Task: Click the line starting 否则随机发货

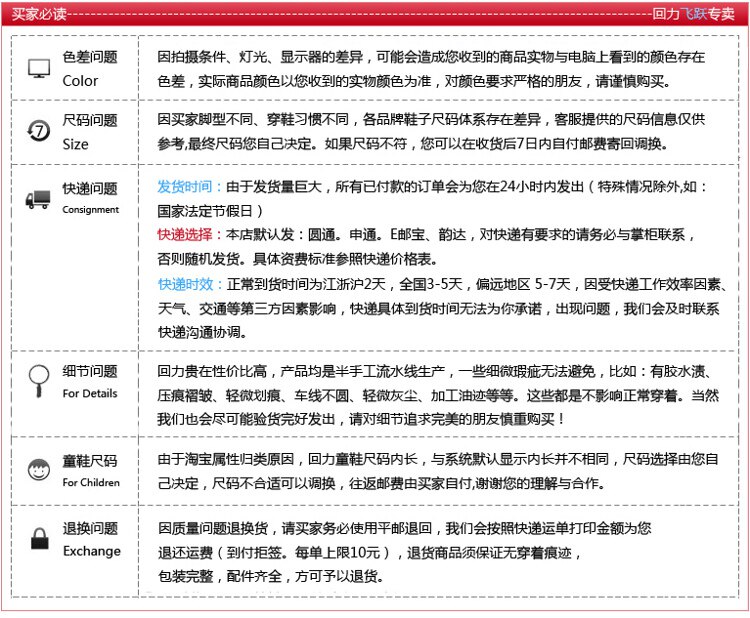Action: (x=298, y=259)
